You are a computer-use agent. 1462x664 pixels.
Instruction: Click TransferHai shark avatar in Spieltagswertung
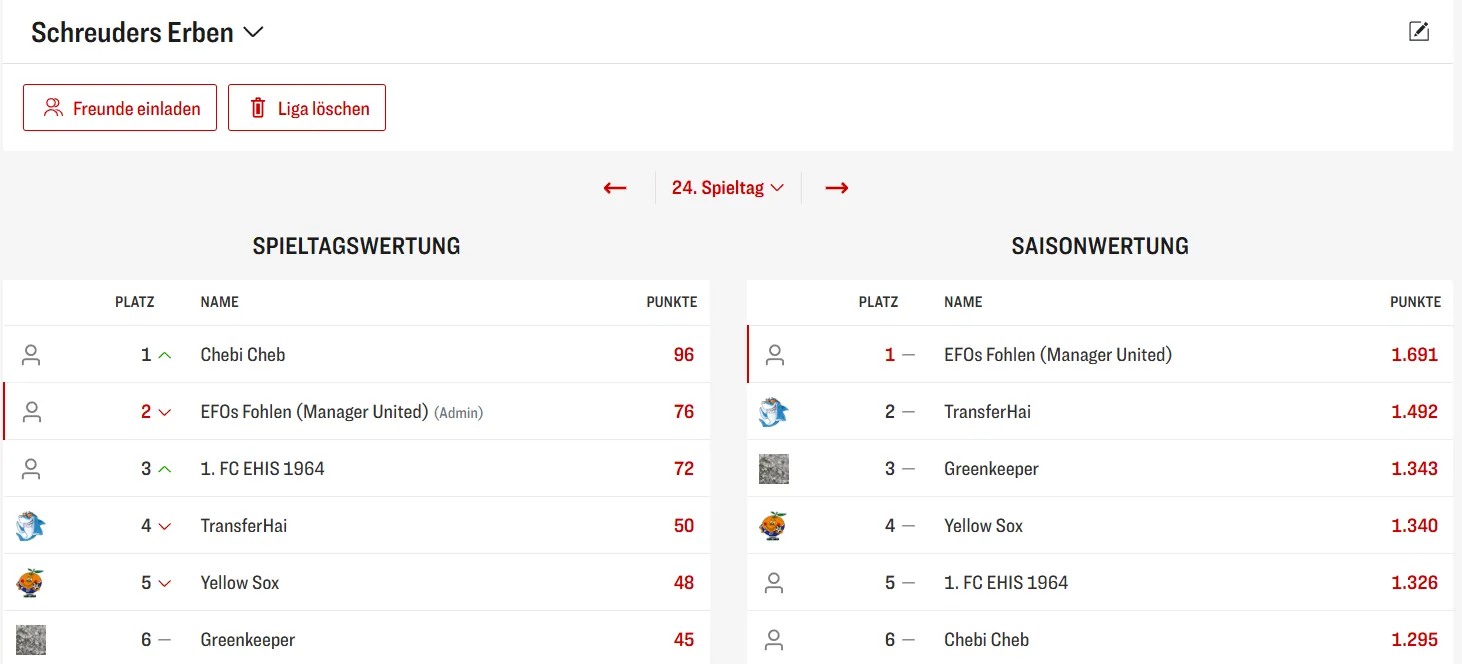[x=31, y=526]
